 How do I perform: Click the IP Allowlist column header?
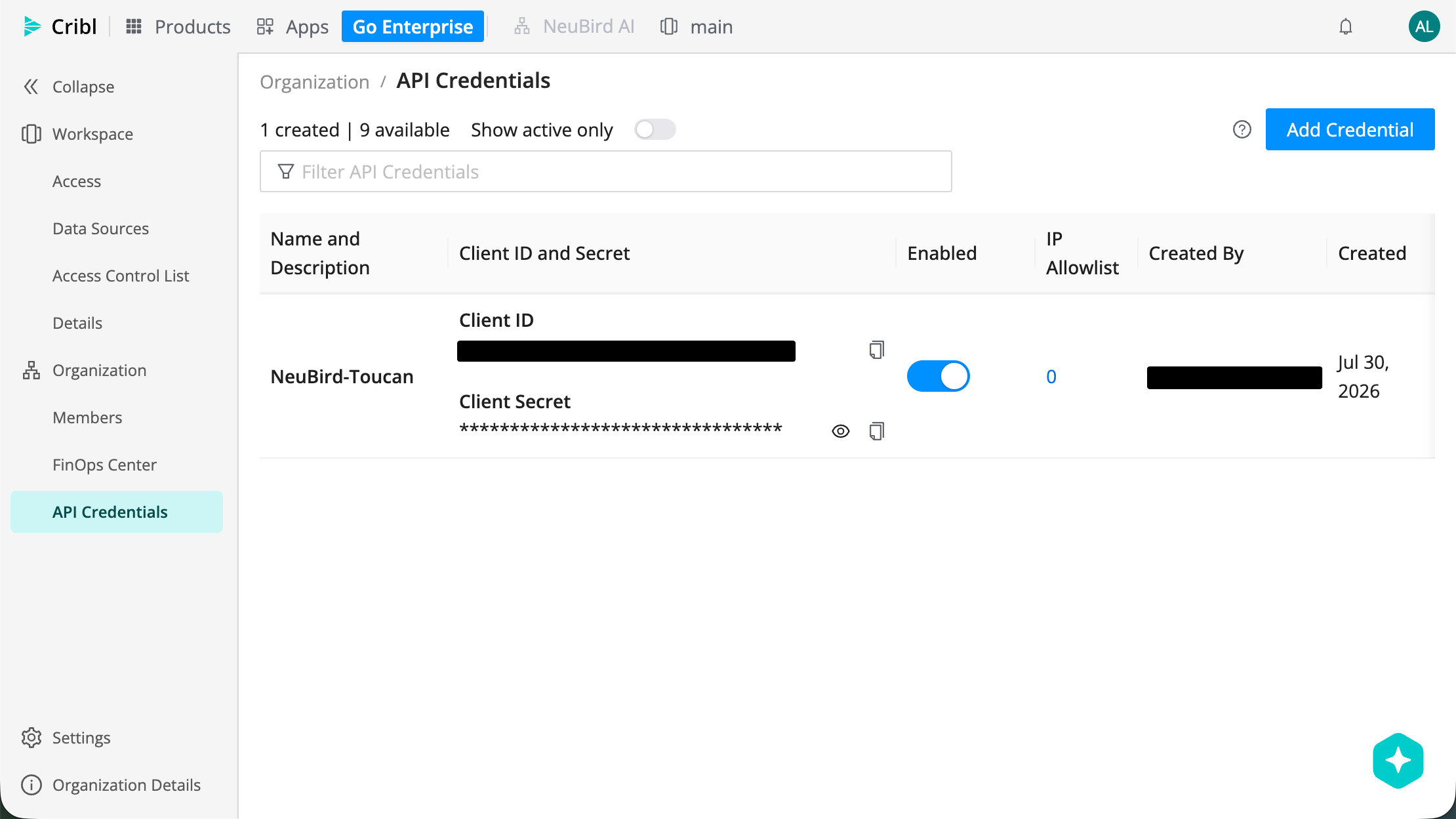point(1082,253)
